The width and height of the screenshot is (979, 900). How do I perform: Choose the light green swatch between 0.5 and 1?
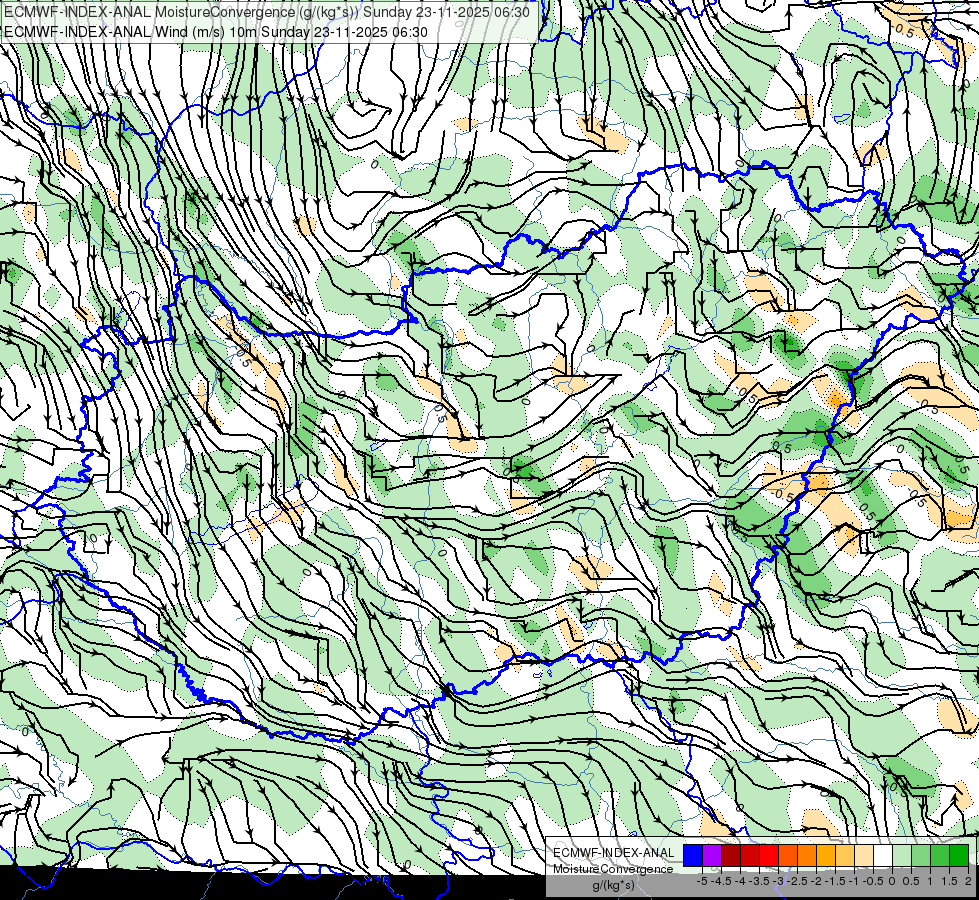(x=921, y=856)
